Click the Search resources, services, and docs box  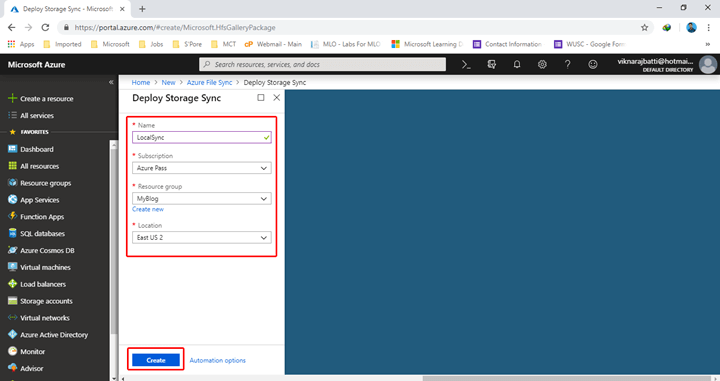point(322,65)
